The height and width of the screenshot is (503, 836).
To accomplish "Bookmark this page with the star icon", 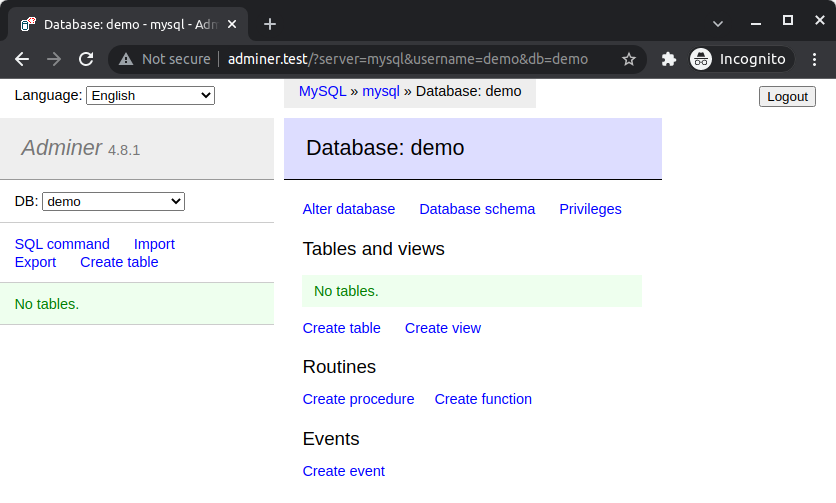I will (x=629, y=59).
